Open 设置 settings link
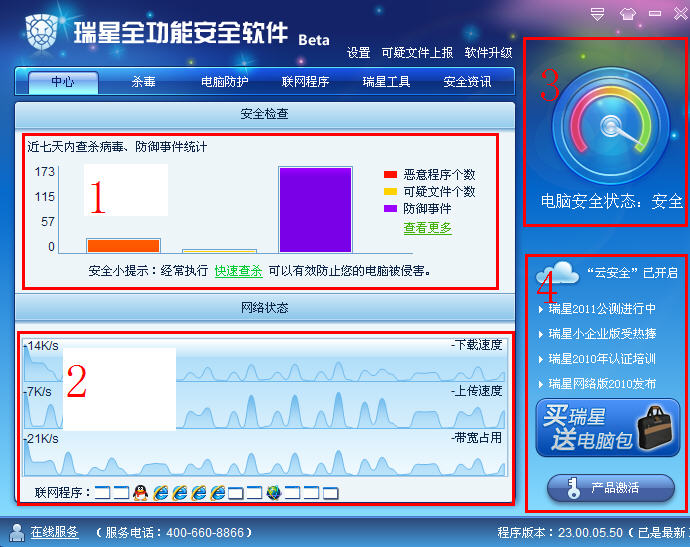This screenshot has width=690, height=547. [359, 53]
